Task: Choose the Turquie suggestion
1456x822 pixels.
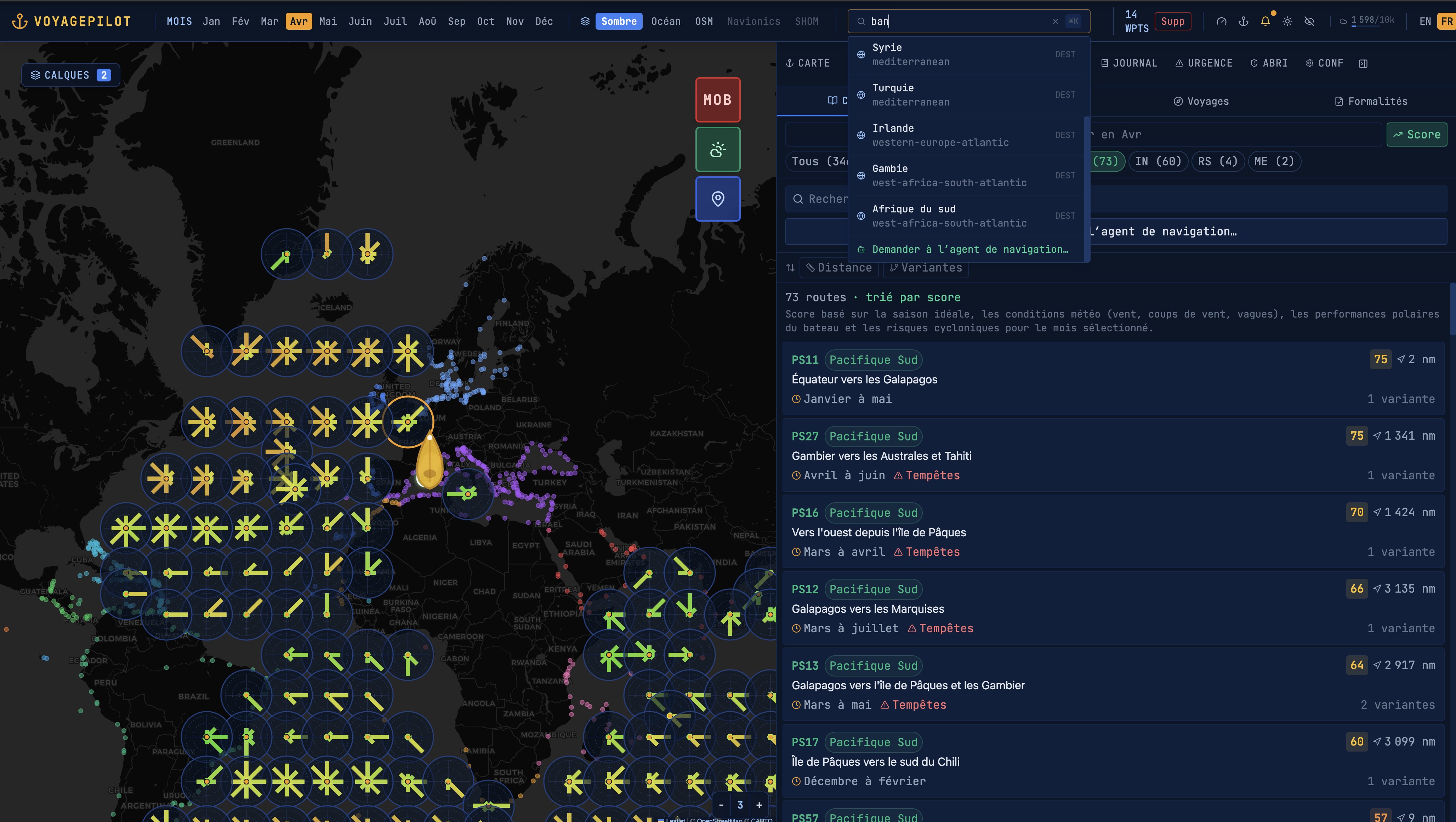Action: [966, 95]
